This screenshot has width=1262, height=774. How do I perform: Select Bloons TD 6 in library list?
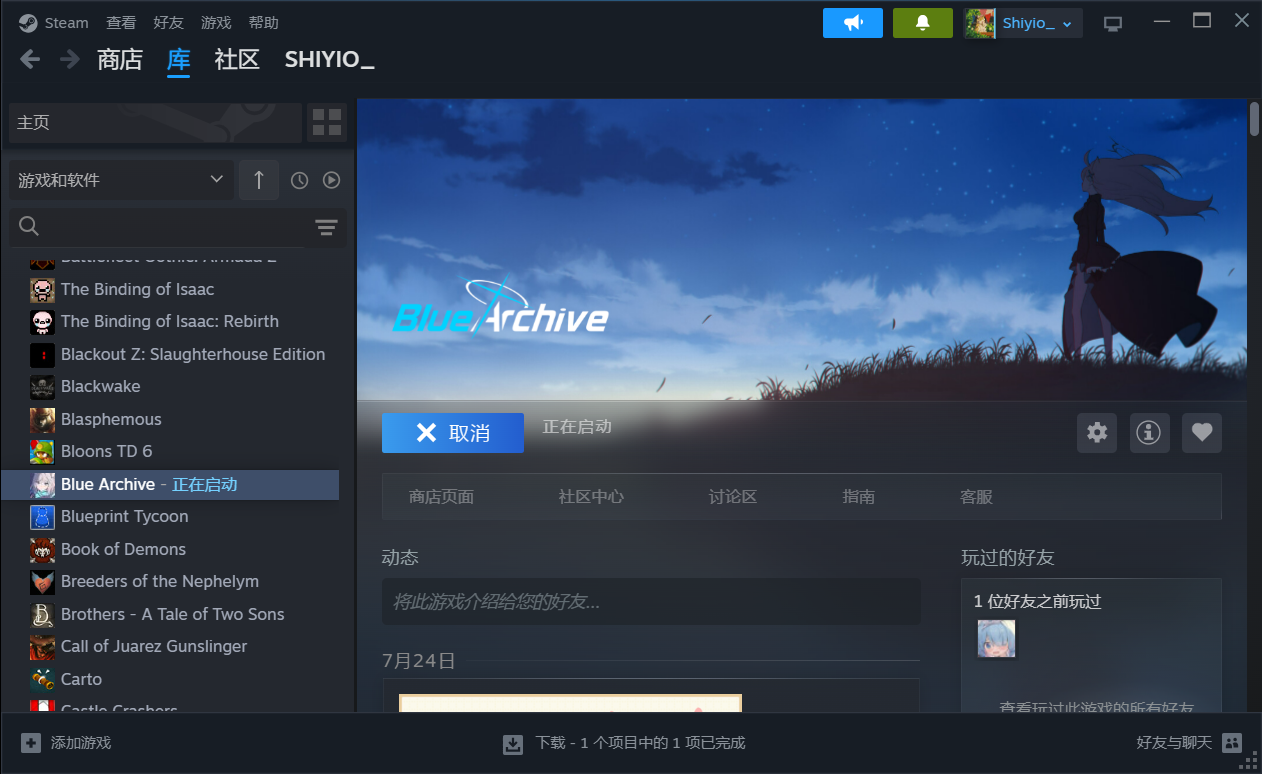pyautogui.click(x=106, y=451)
